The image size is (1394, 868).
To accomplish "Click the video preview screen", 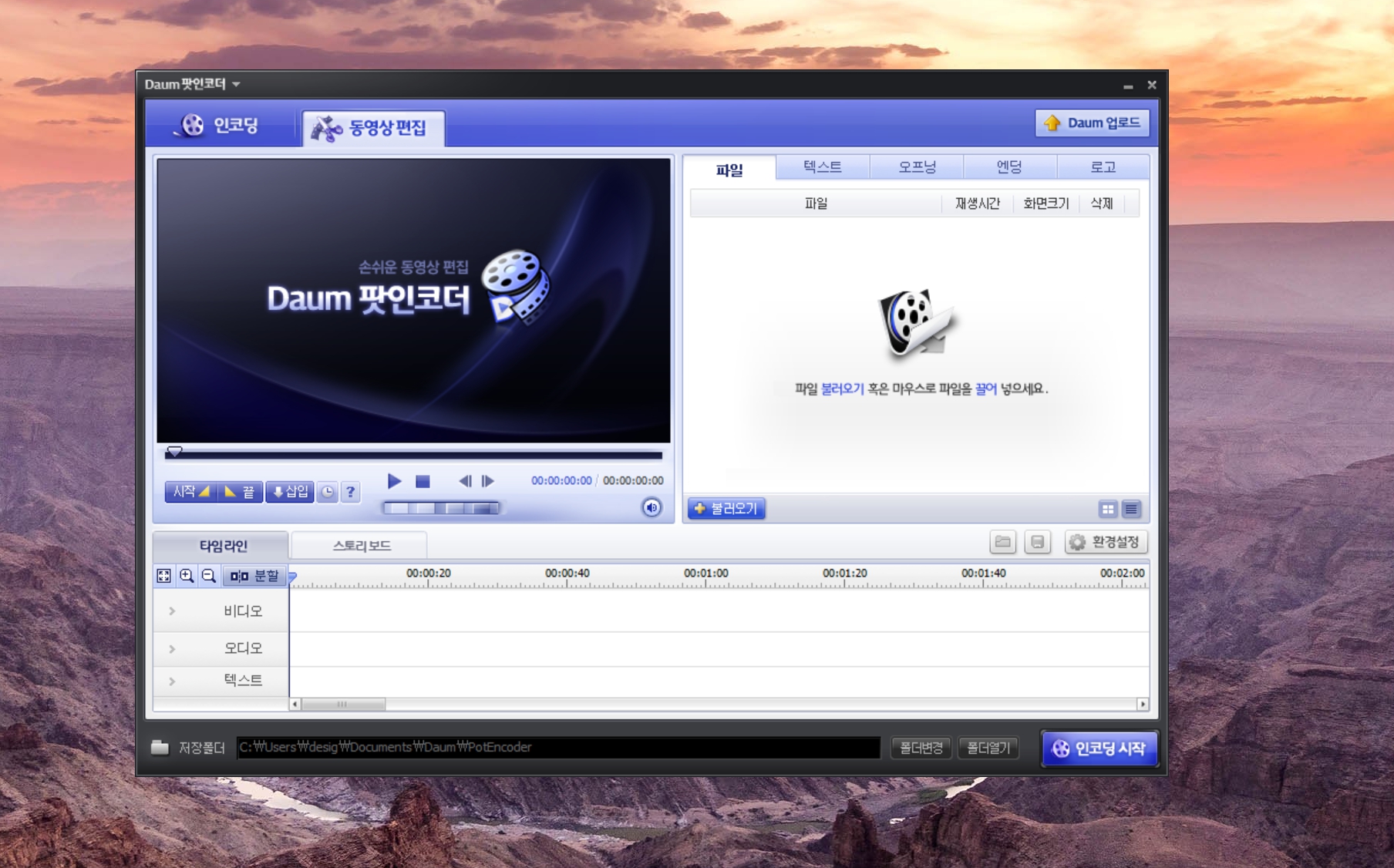I will point(413,301).
